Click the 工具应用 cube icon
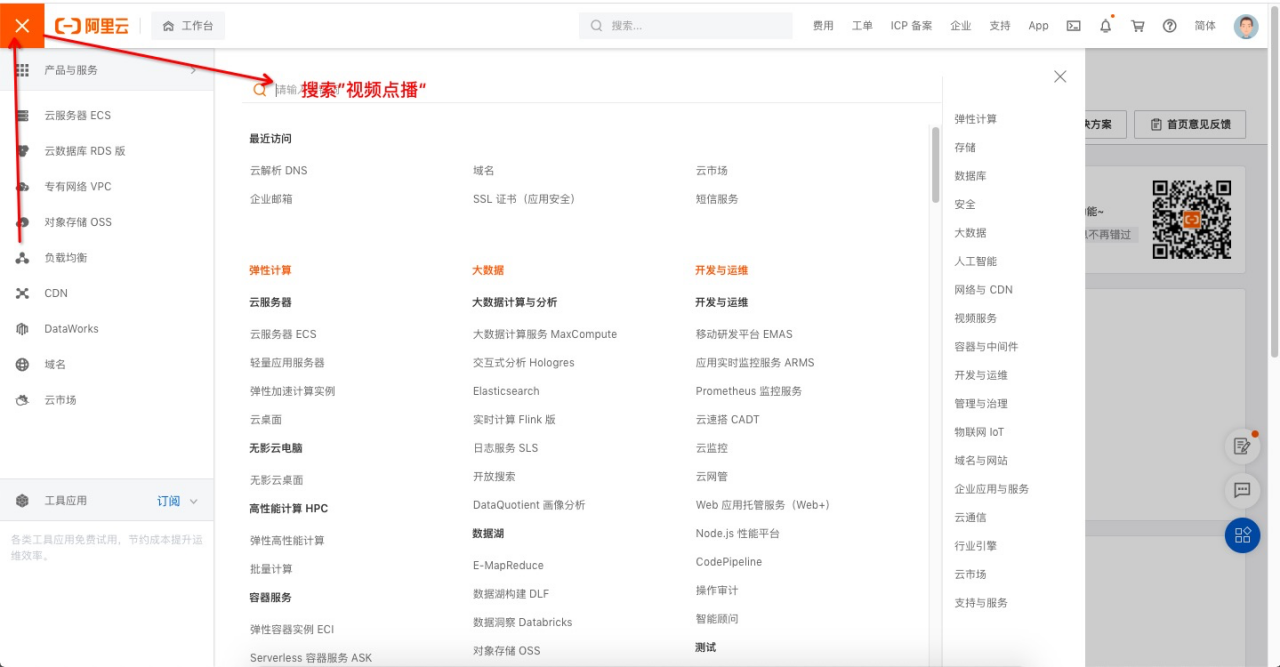Screen dimensions: 1280x667 tap(22, 501)
